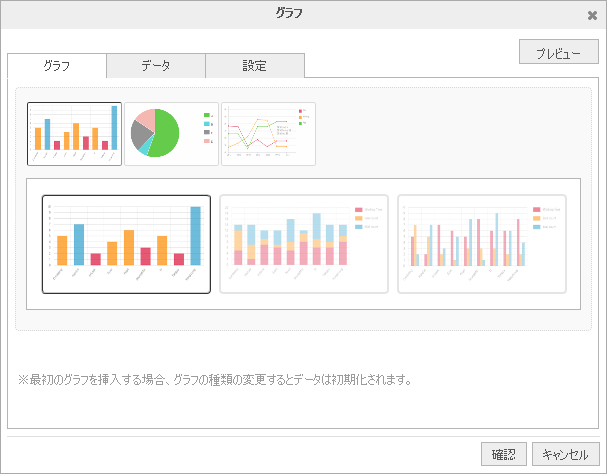Close the グラフ dialog with the X
This screenshot has height=474, width=607.
[592, 15]
